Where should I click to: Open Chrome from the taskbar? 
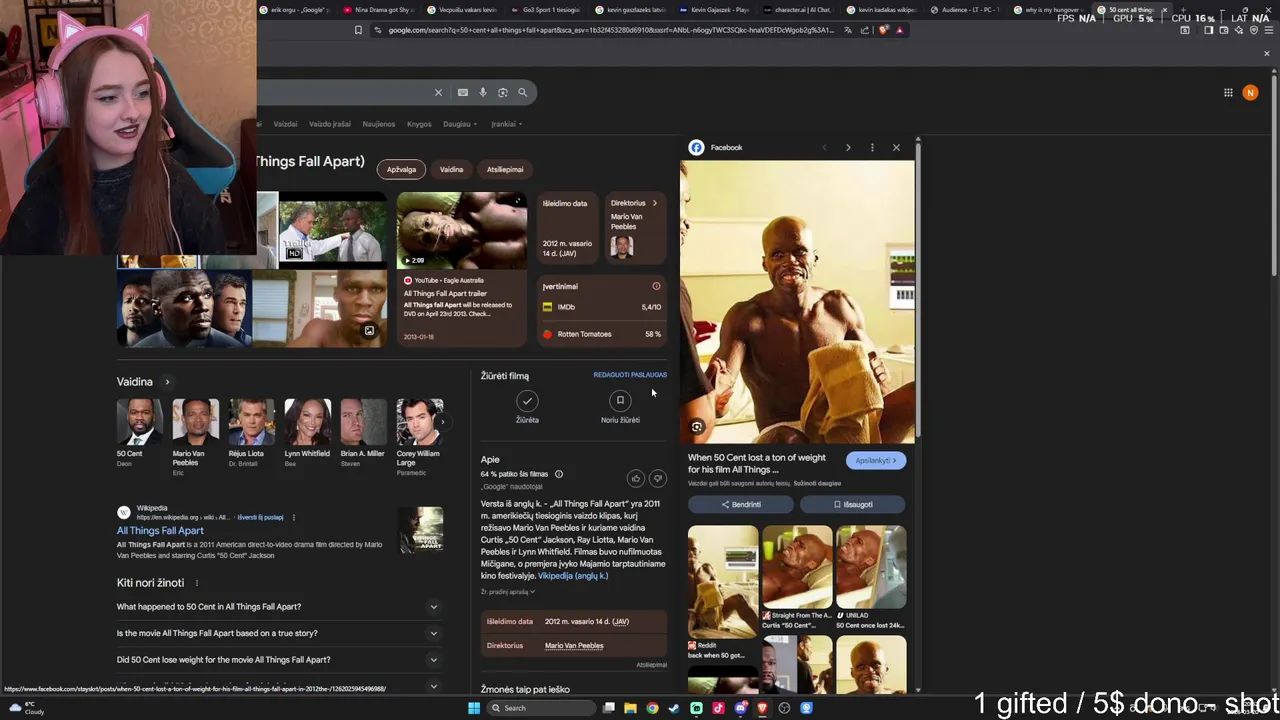coord(652,708)
